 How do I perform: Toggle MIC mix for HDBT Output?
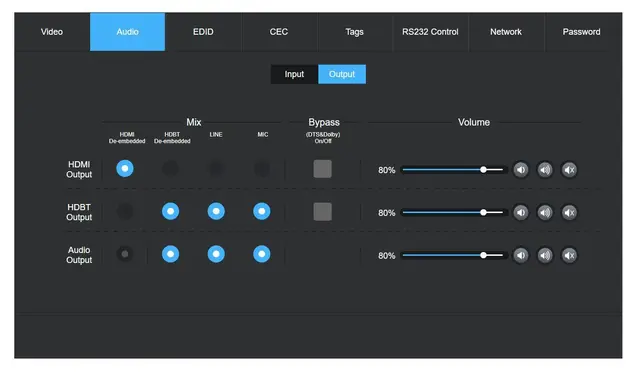coord(262,211)
